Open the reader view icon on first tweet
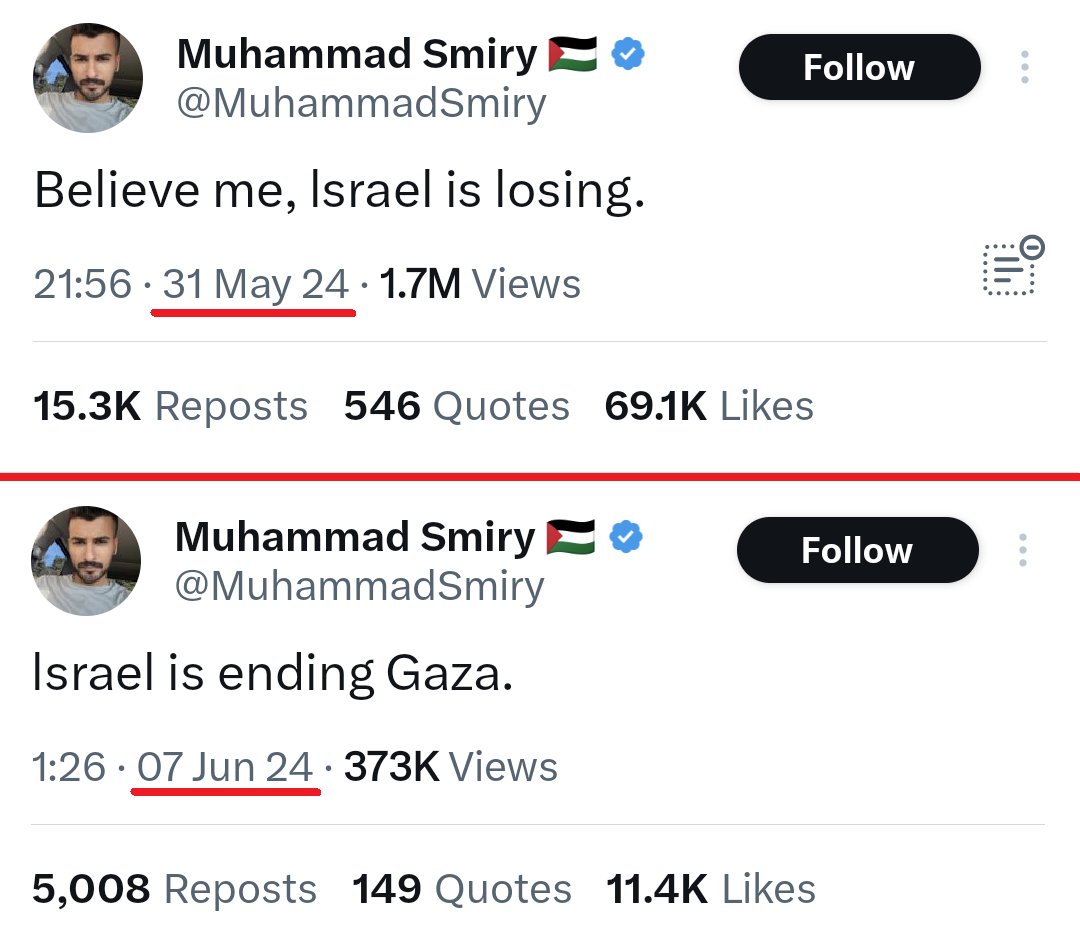 tap(1013, 266)
